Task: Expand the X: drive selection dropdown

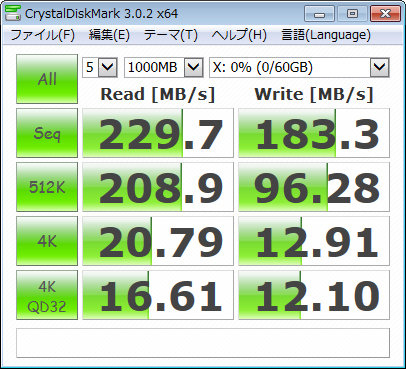Action: tap(380, 68)
